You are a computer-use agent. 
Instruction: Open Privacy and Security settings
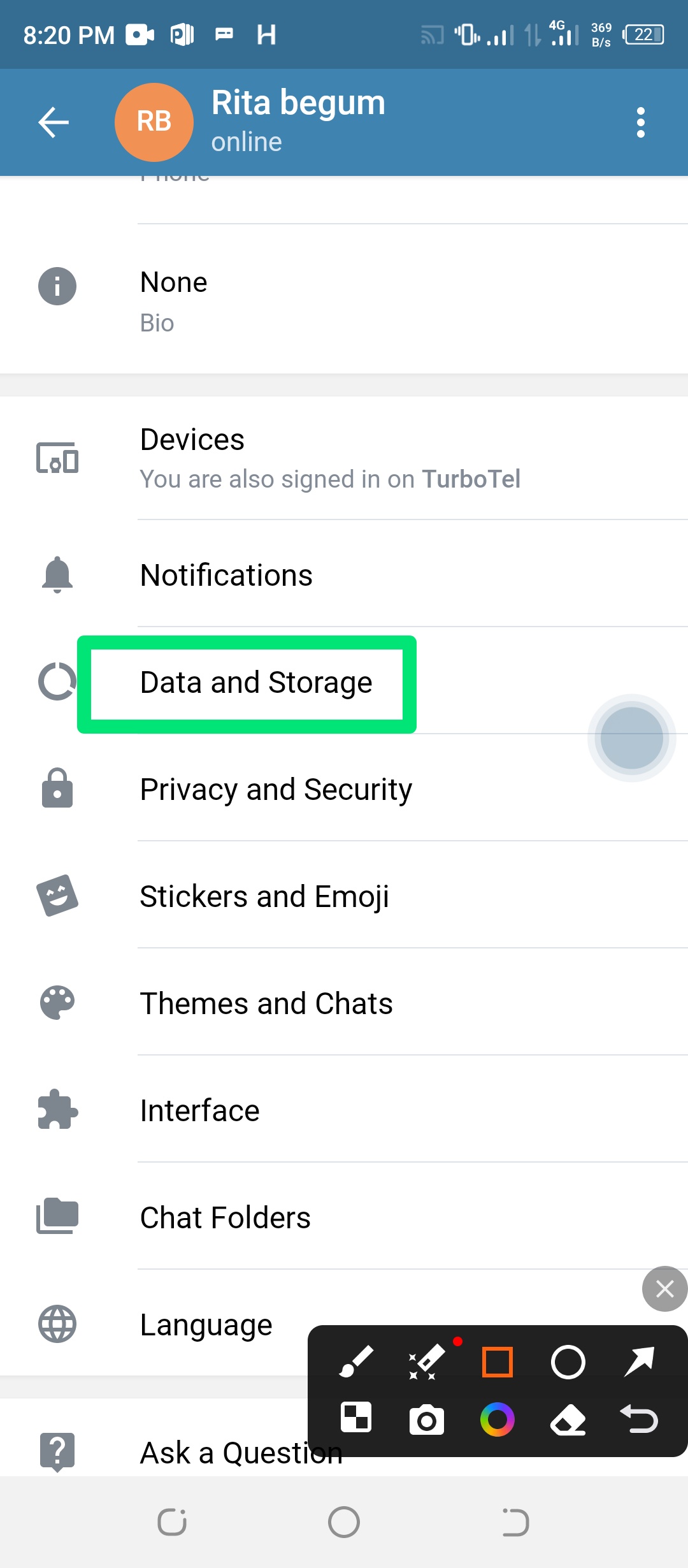[276, 790]
